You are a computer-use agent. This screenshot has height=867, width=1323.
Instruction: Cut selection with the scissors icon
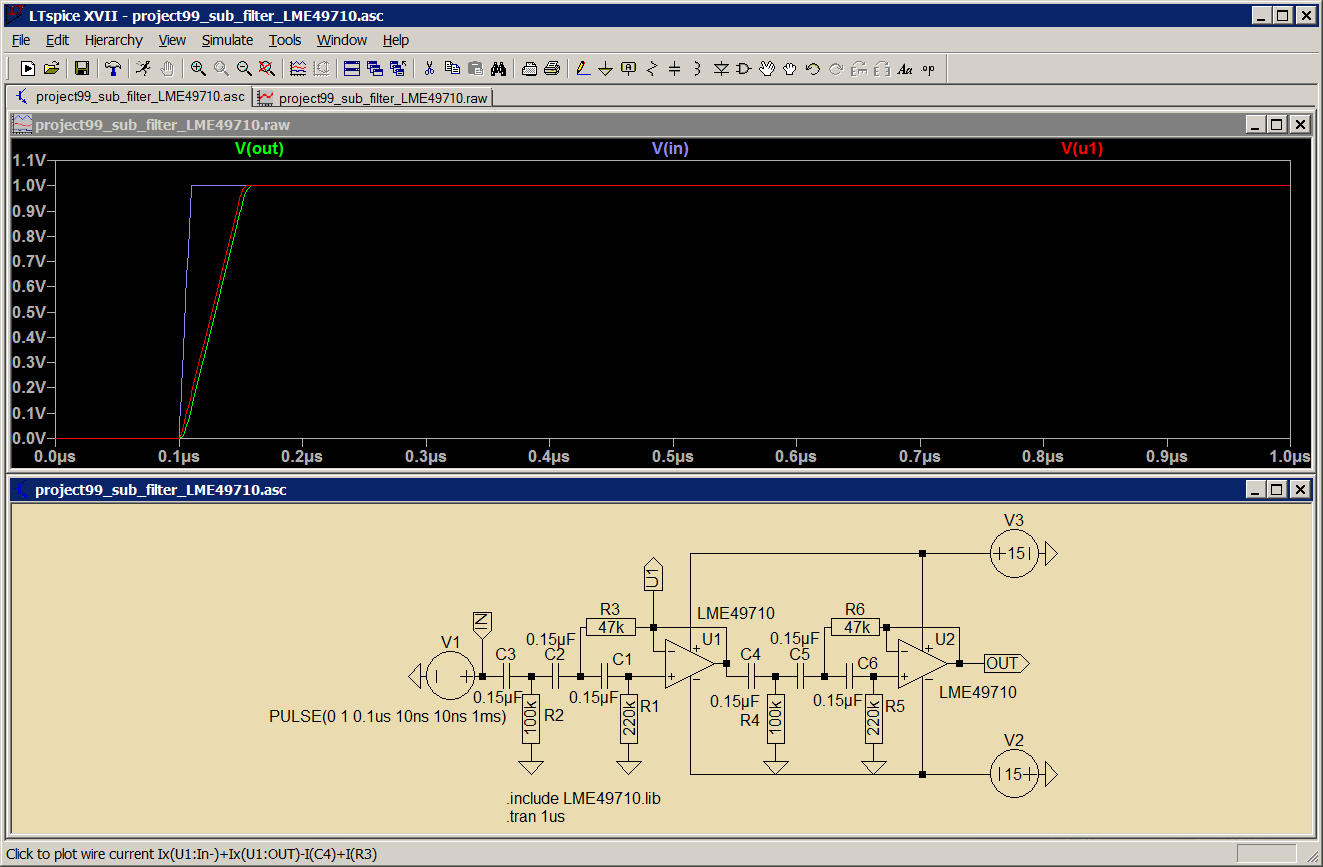point(429,68)
